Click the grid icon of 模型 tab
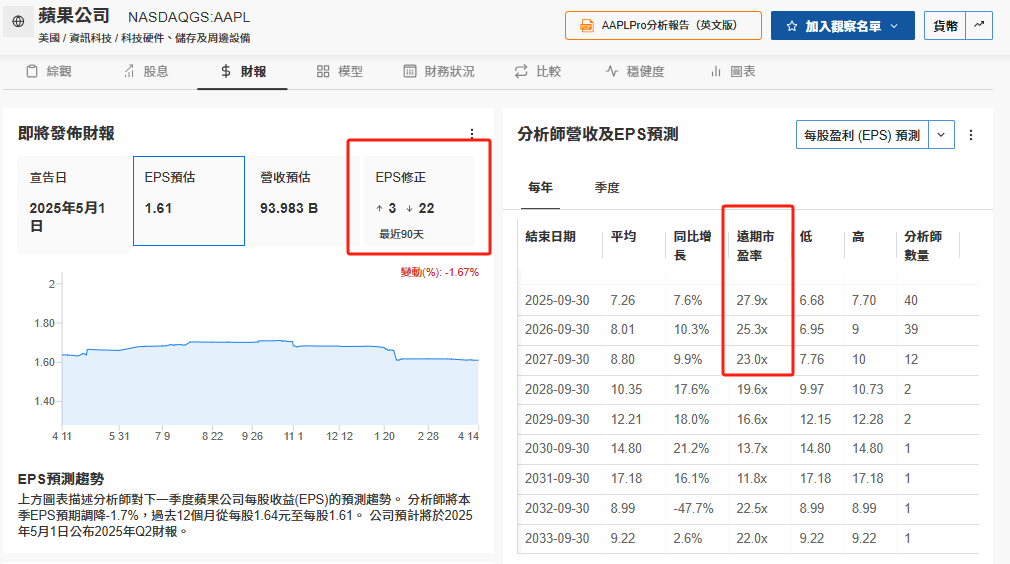1010x564 pixels. 323,71
